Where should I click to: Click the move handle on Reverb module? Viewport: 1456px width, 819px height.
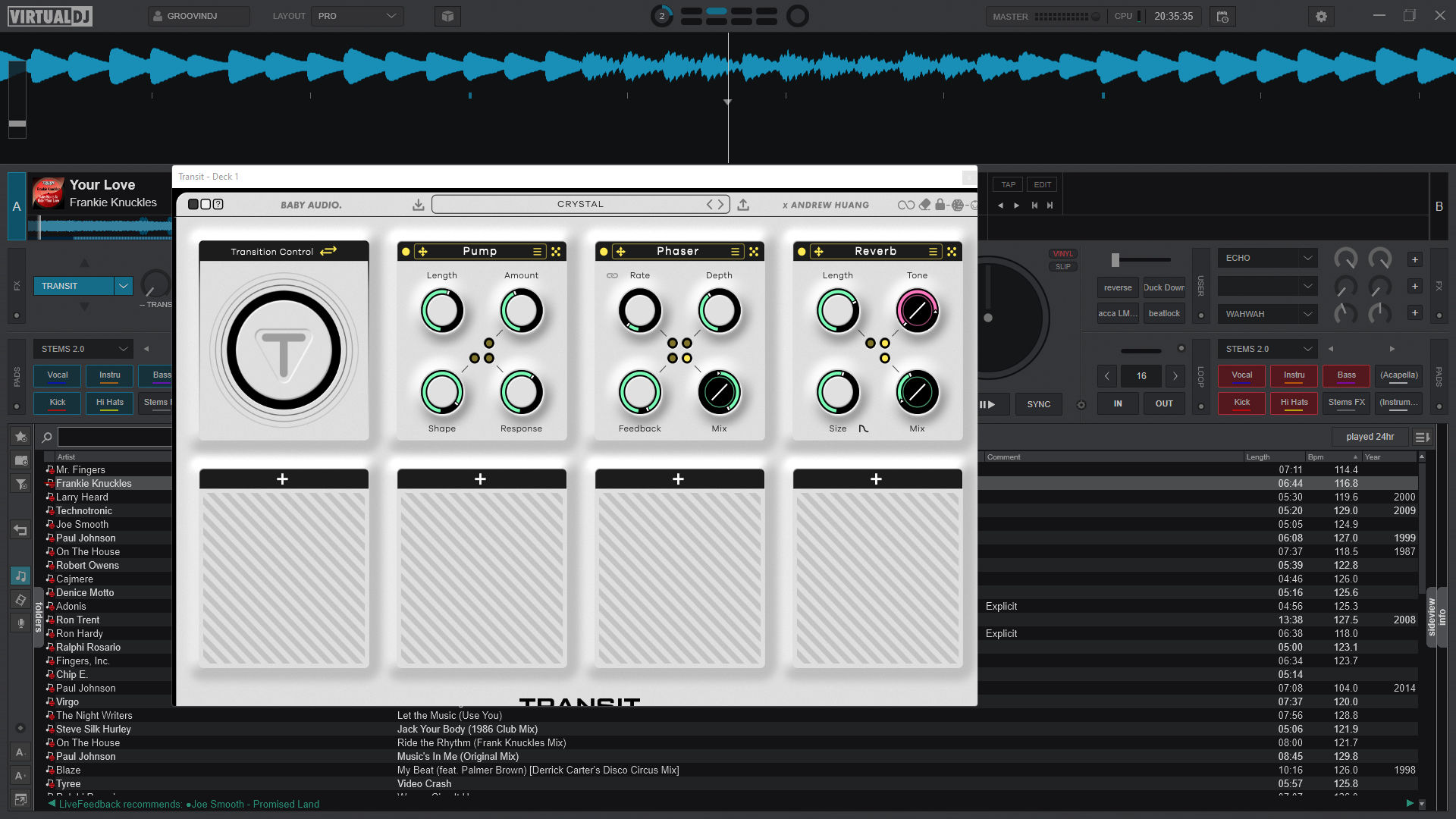click(819, 252)
